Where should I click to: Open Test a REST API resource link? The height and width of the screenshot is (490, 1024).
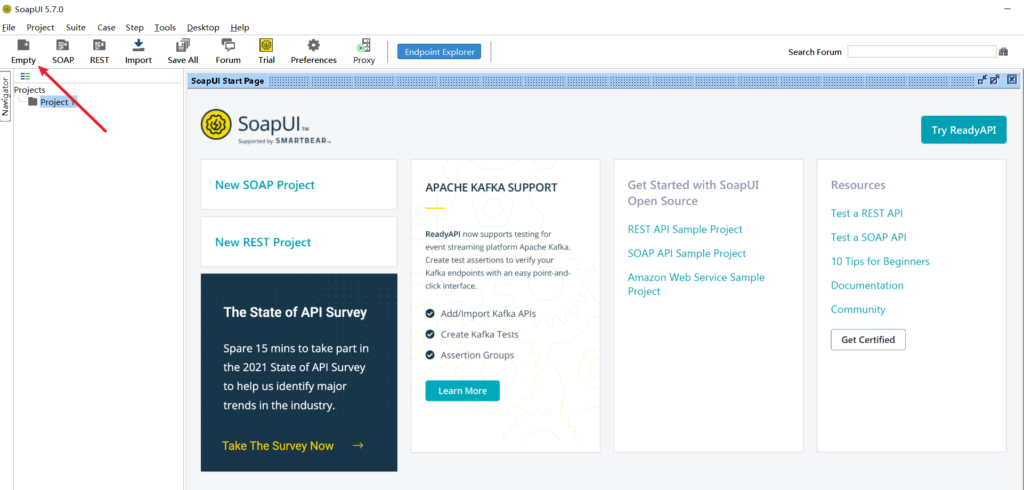click(867, 213)
